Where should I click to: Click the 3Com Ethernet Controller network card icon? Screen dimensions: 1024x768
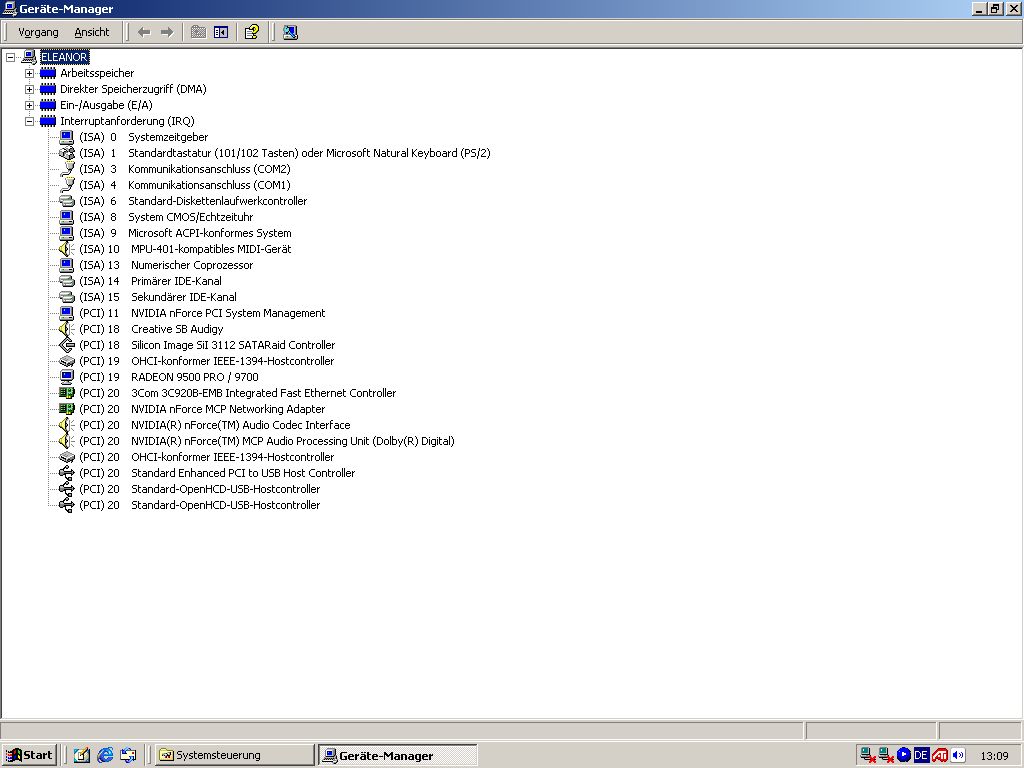click(67, 393)
